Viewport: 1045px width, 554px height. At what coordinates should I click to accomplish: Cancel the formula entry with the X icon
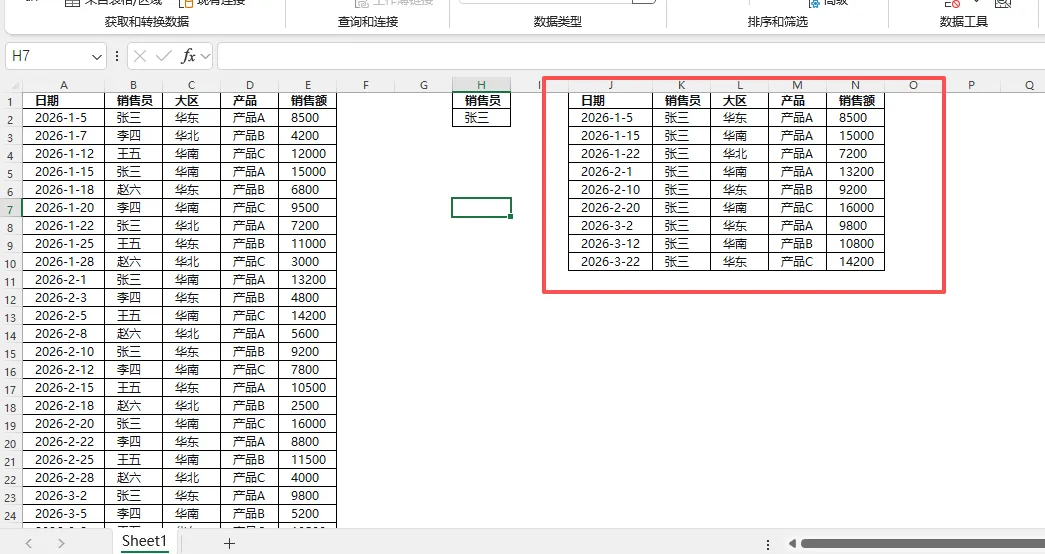[139, 56]
